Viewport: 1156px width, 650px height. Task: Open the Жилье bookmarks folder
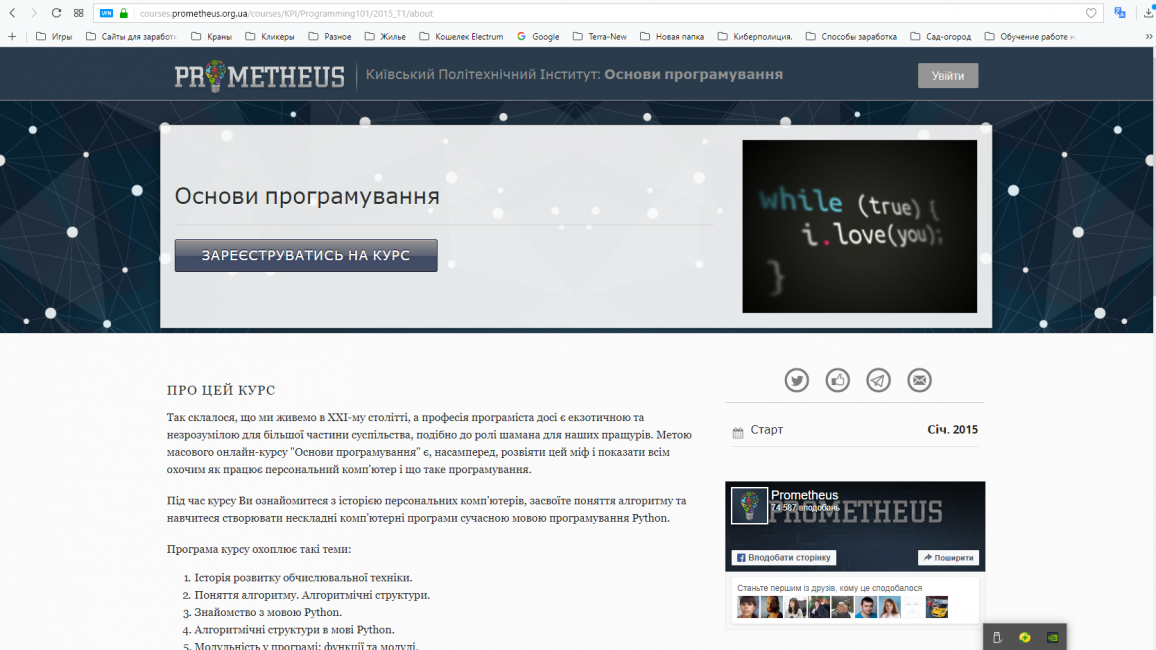point(386,36)
